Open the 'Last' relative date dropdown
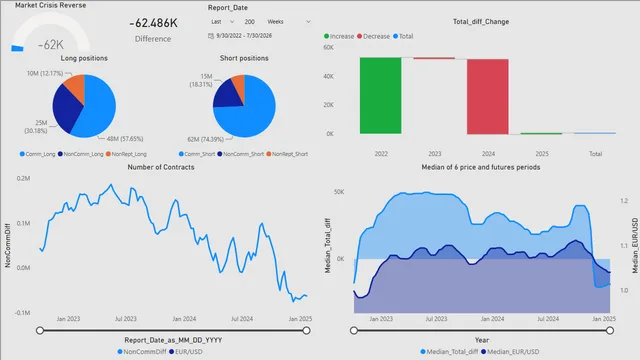 [x=222, y=22]
